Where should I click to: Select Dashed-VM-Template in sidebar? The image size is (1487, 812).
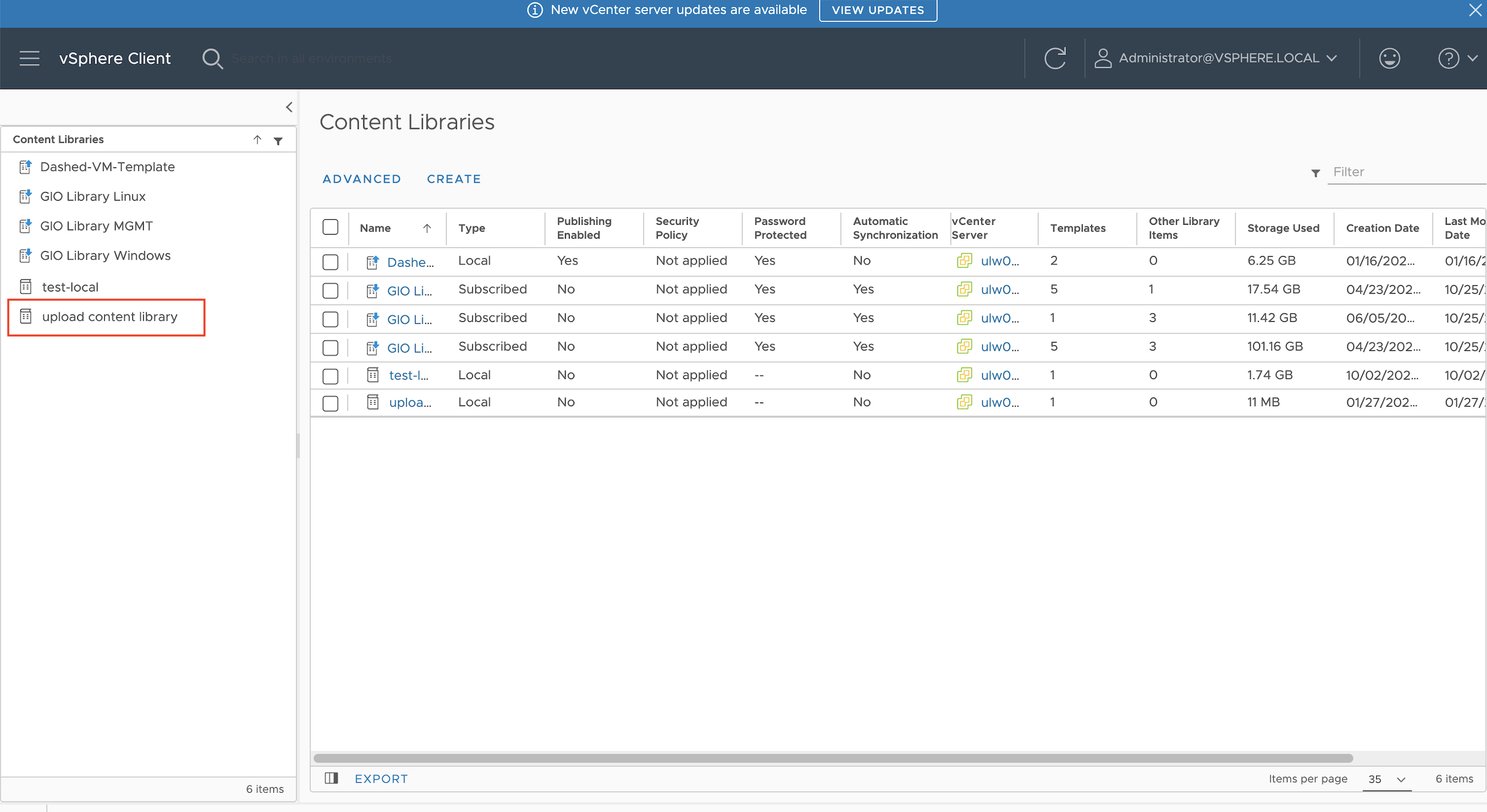107,167
